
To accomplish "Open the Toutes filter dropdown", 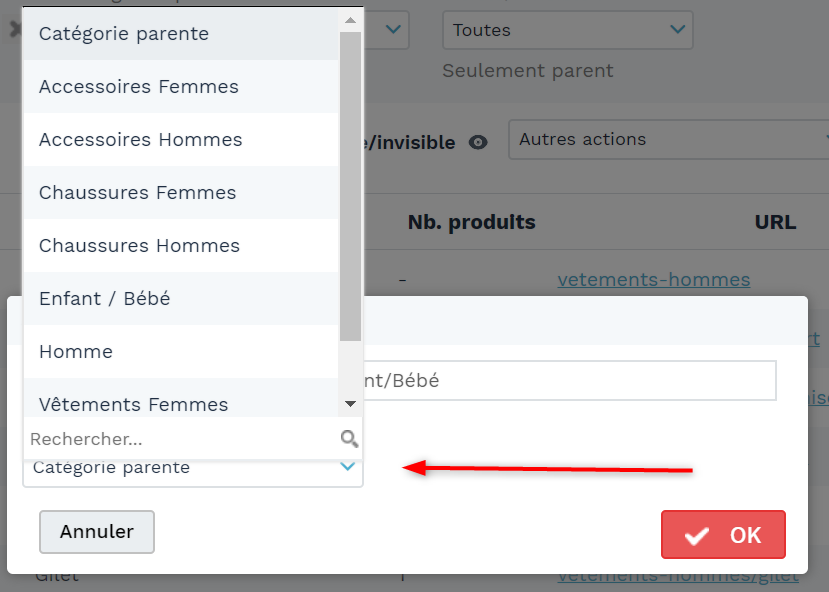I will click(x=567, y=30).
